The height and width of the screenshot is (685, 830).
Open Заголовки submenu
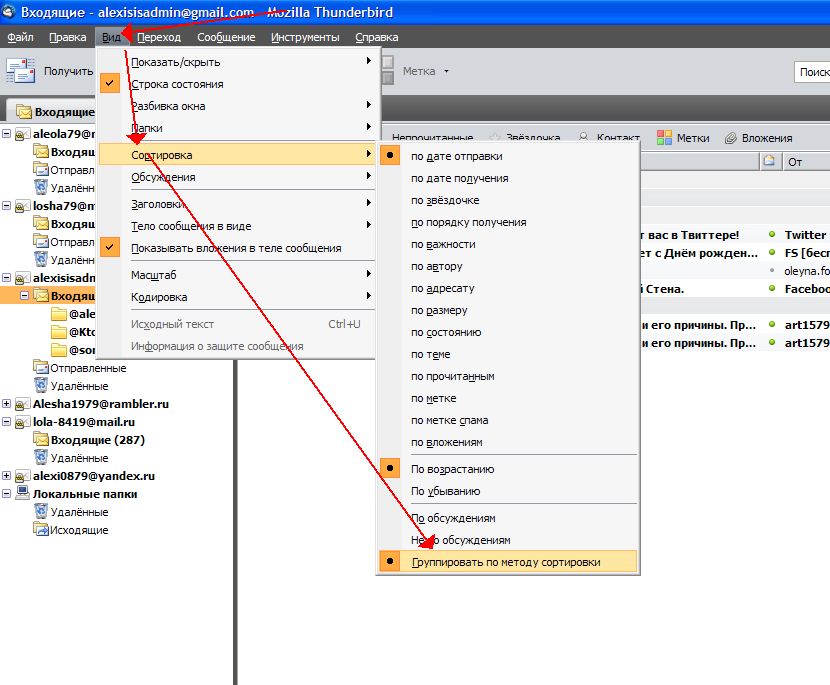tap(237, 204)
